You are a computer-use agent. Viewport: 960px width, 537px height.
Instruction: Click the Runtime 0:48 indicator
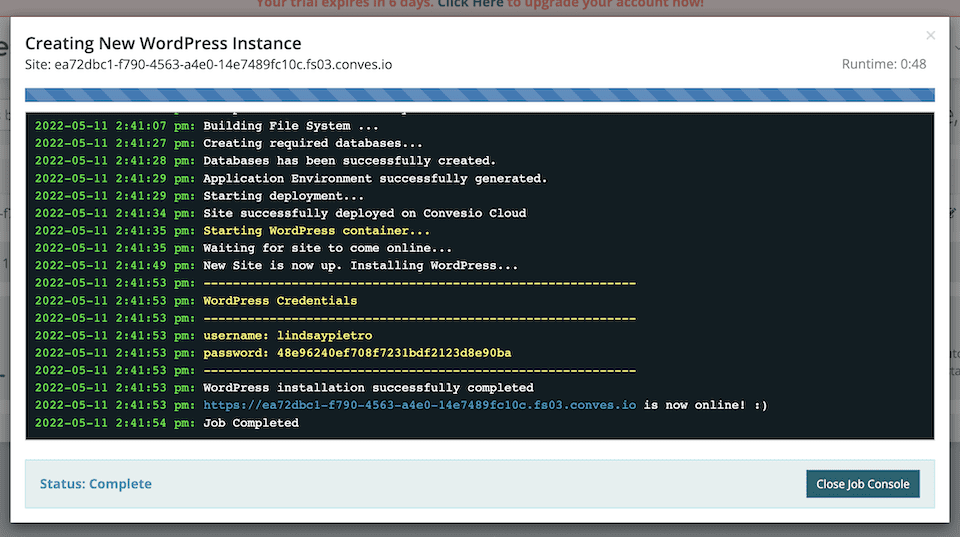tap(883, 64)
